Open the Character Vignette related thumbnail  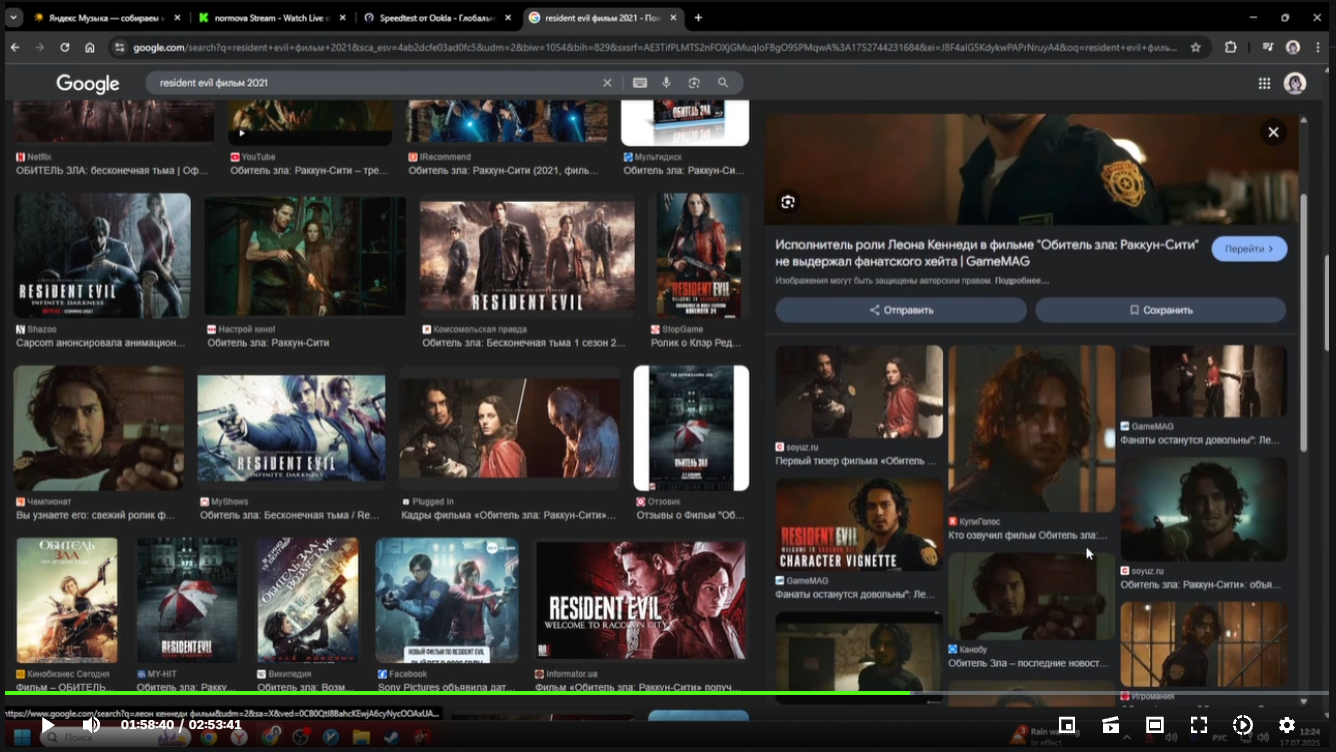[859, 525]
